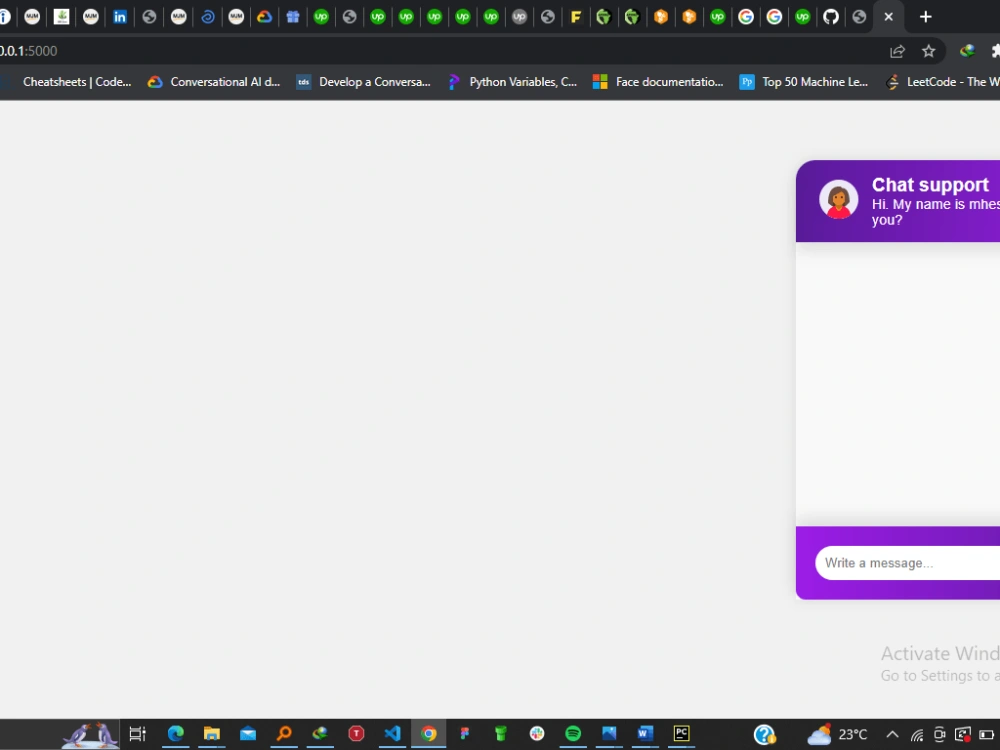Switch to the Google Cloud browser tab
The width and height of the screenshot is (1000, 750).
pos(264,17)
